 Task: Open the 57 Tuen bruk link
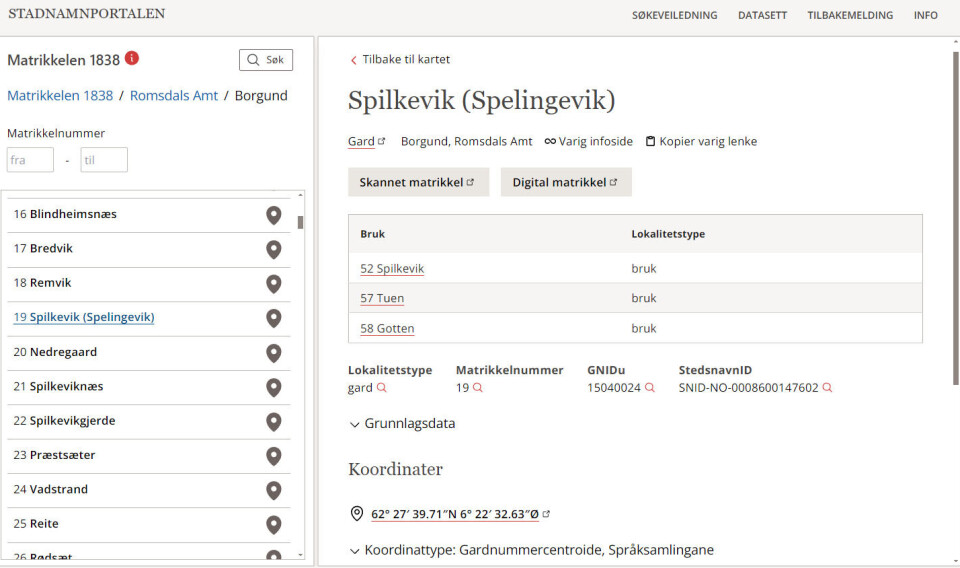click(382, 298)
